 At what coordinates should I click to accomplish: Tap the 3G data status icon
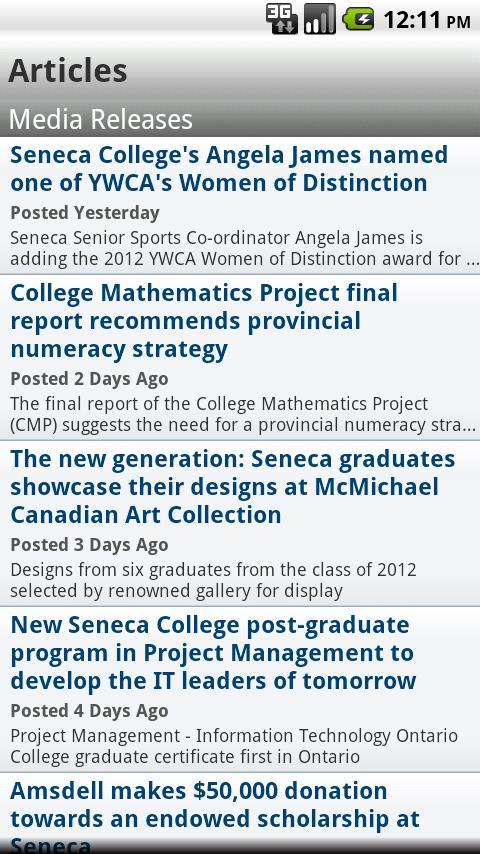click(x=282, y=20)
